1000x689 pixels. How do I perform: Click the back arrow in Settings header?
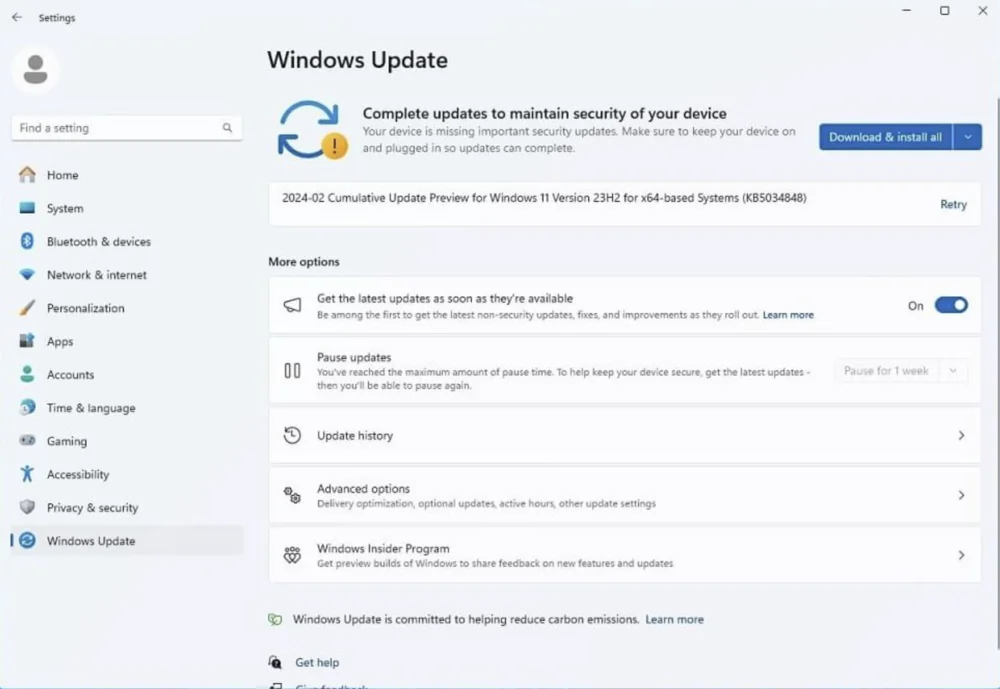(17, 17)
